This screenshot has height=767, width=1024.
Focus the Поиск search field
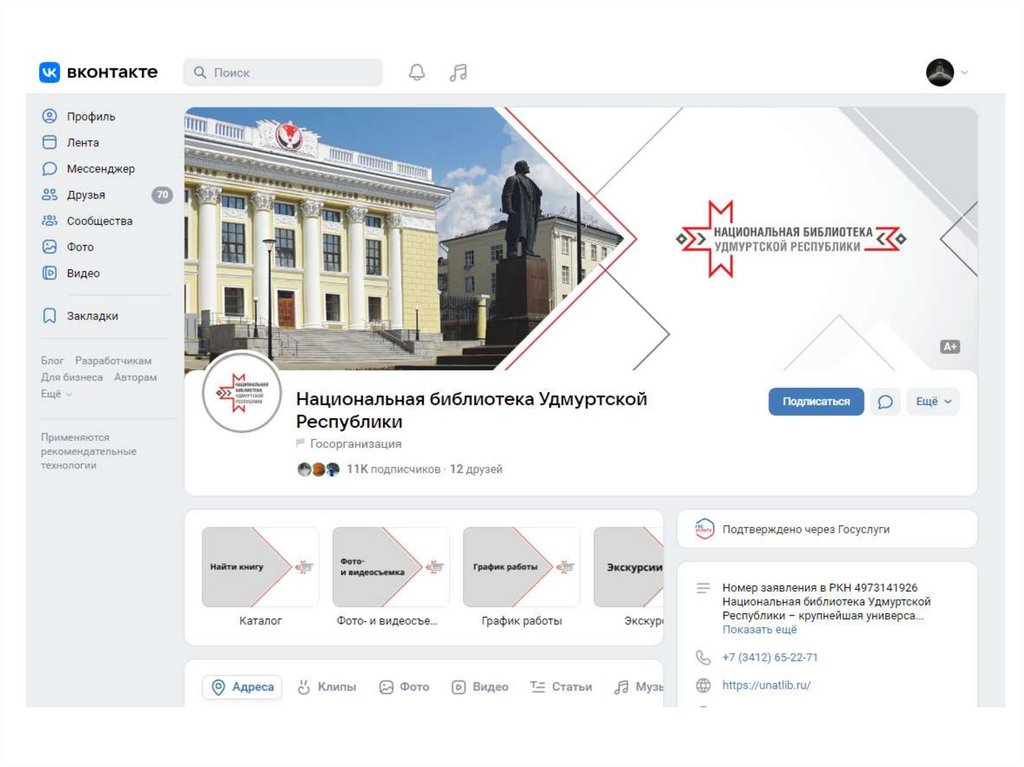[x=283, y=72]
